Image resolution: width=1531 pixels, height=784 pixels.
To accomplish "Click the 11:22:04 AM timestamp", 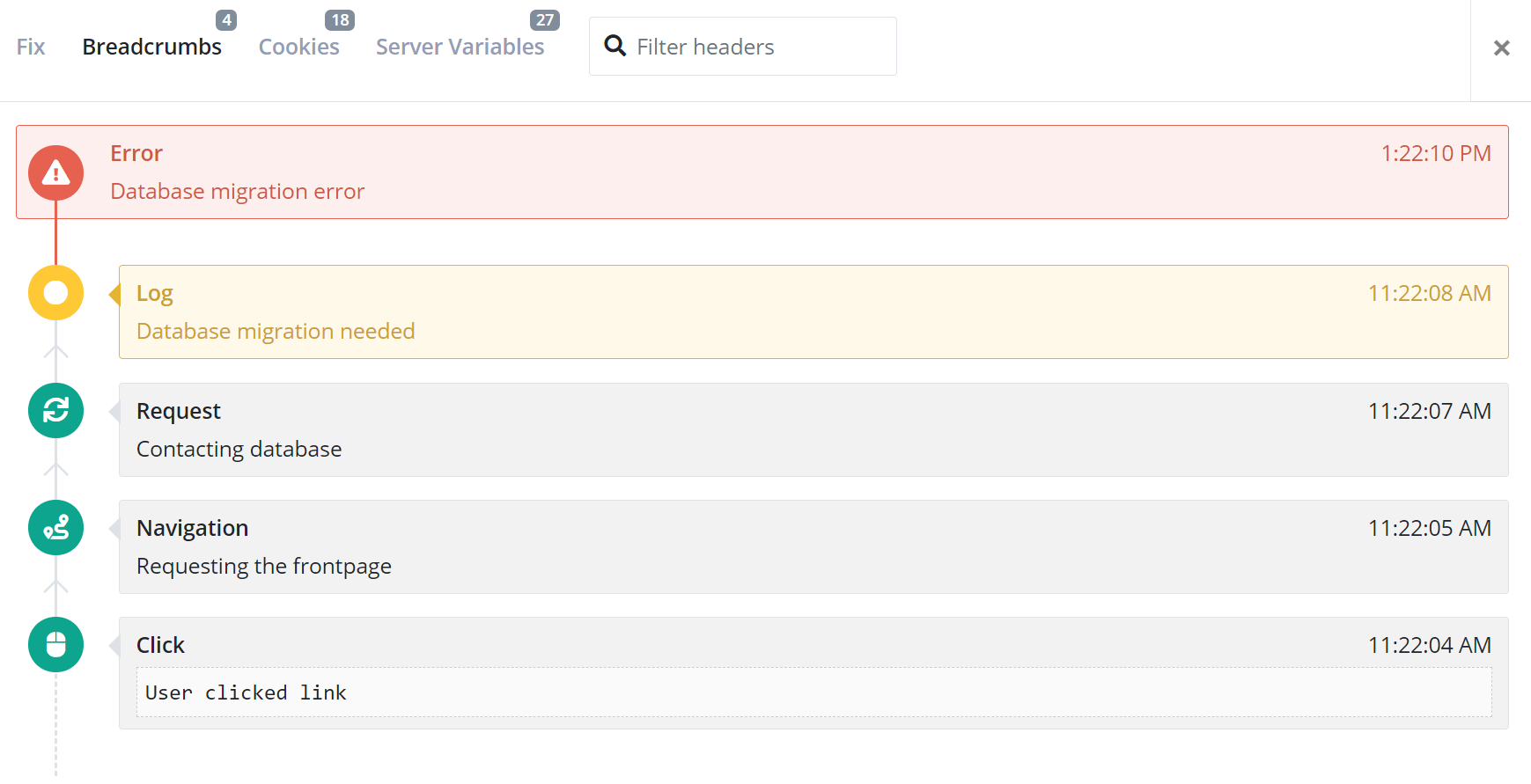I will (x=1430, y=645).
